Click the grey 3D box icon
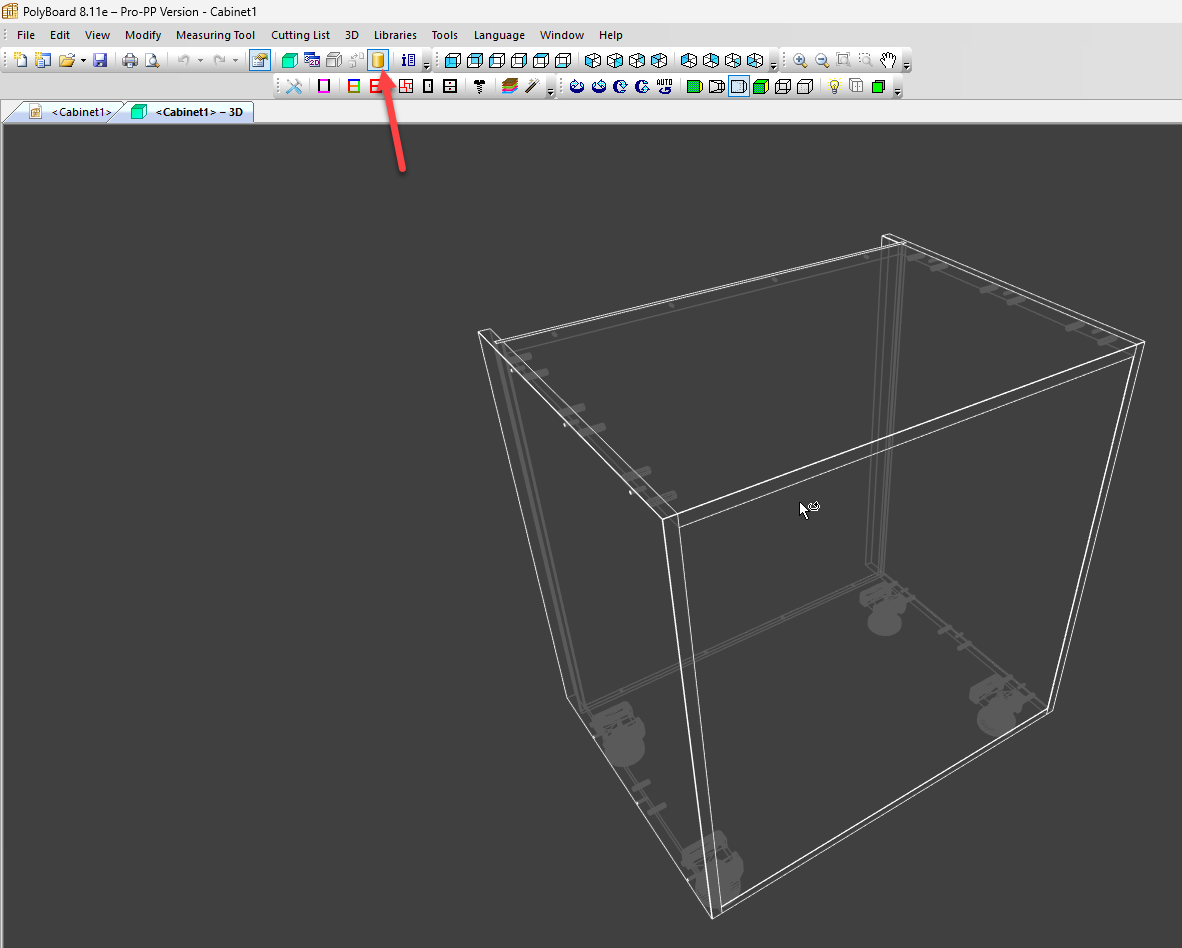The image size is (1182, 948). click(334, 60)
